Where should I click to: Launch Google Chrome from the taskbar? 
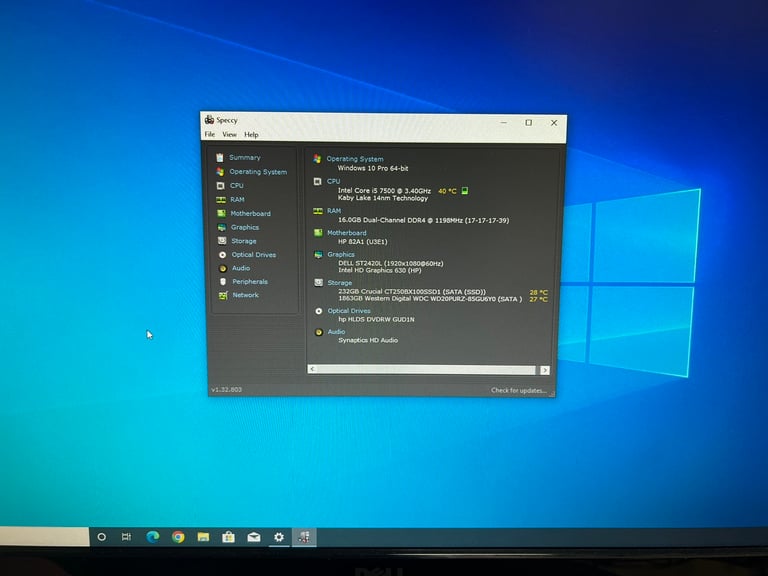[178, 537]
